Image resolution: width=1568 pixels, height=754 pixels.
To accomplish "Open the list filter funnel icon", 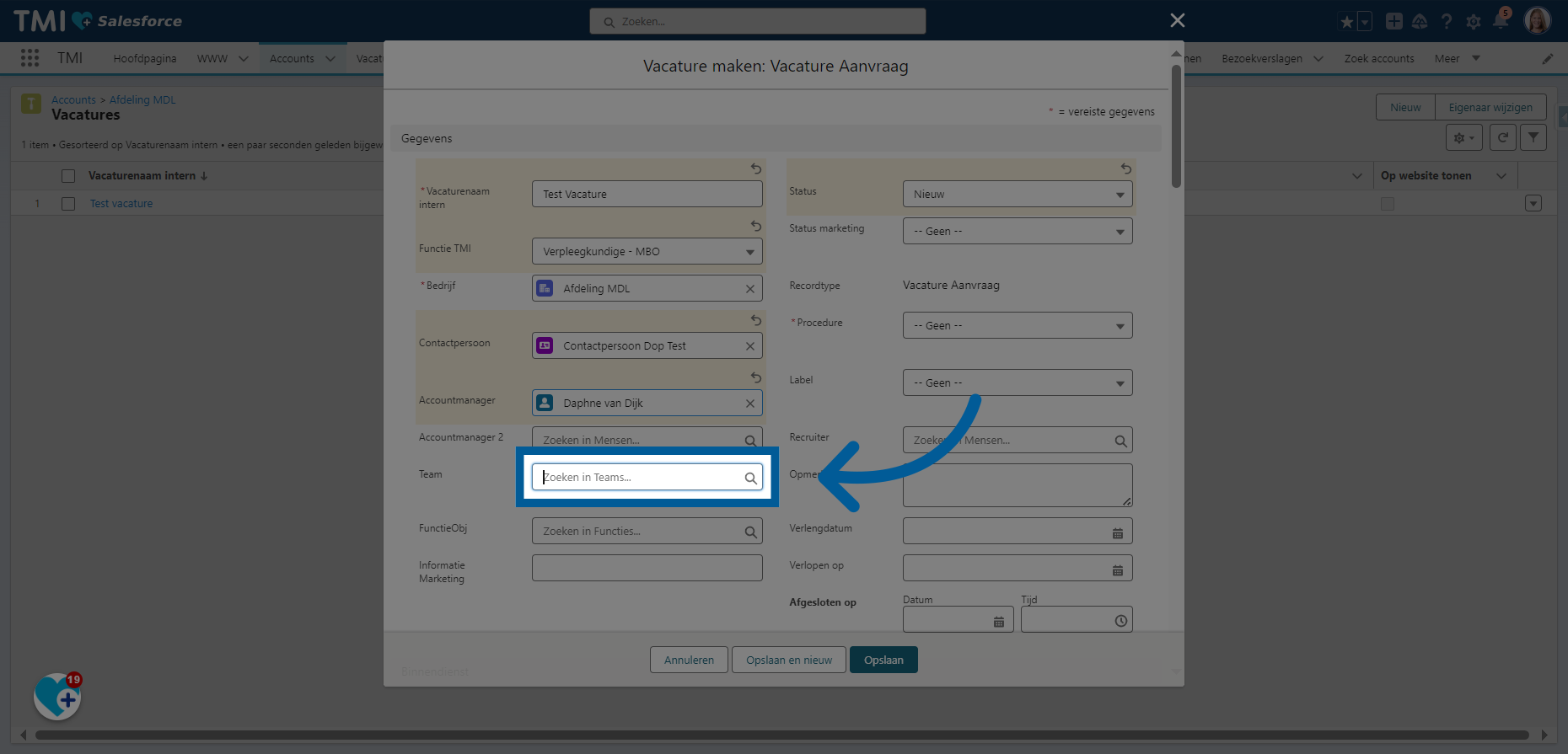I will click(x=1533, y=137).
